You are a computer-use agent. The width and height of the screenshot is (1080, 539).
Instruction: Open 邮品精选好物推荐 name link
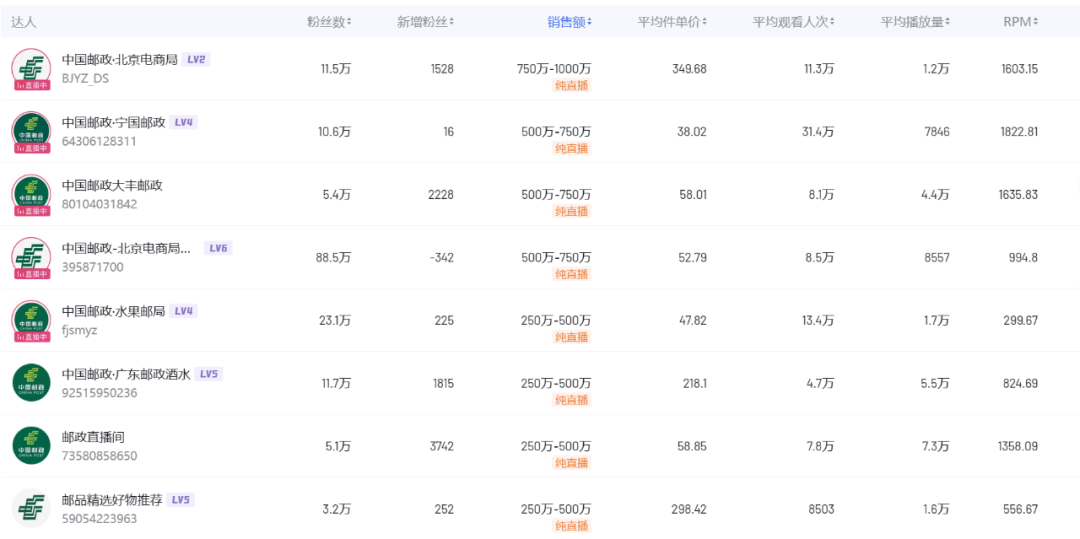click(x=112, y=500)
